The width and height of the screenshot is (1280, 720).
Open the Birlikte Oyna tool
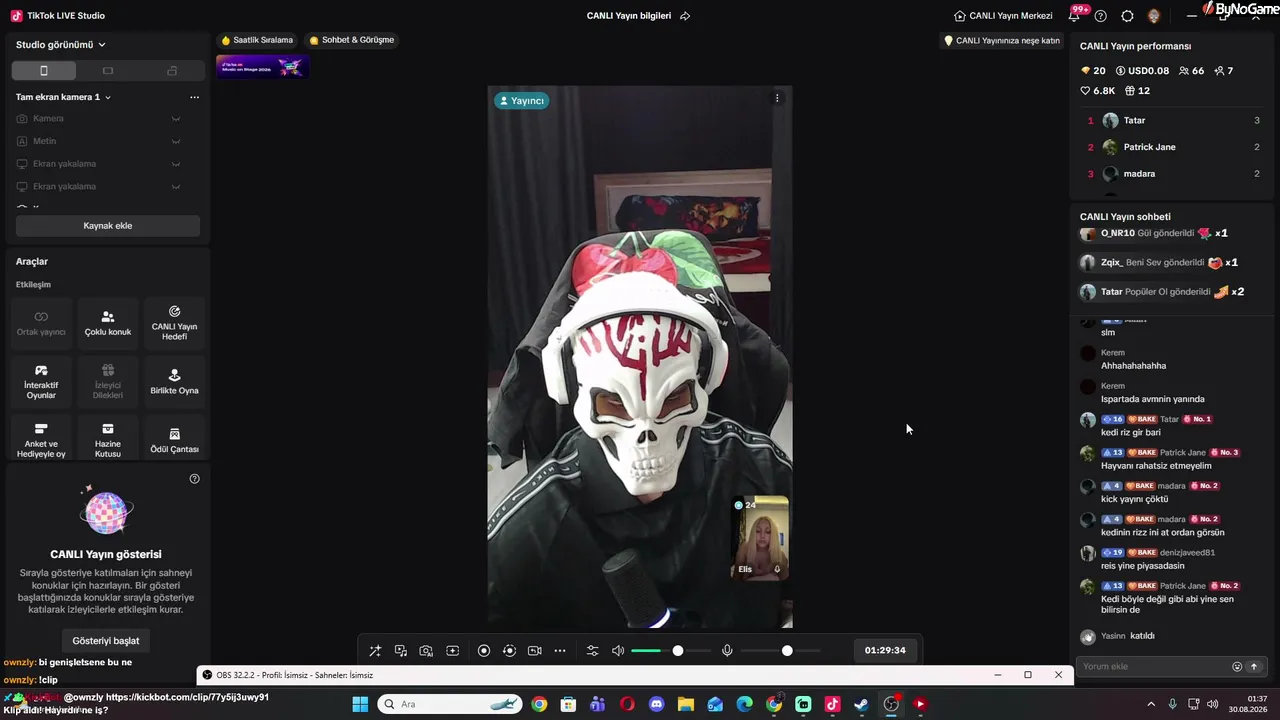click(x=174, y=381)
